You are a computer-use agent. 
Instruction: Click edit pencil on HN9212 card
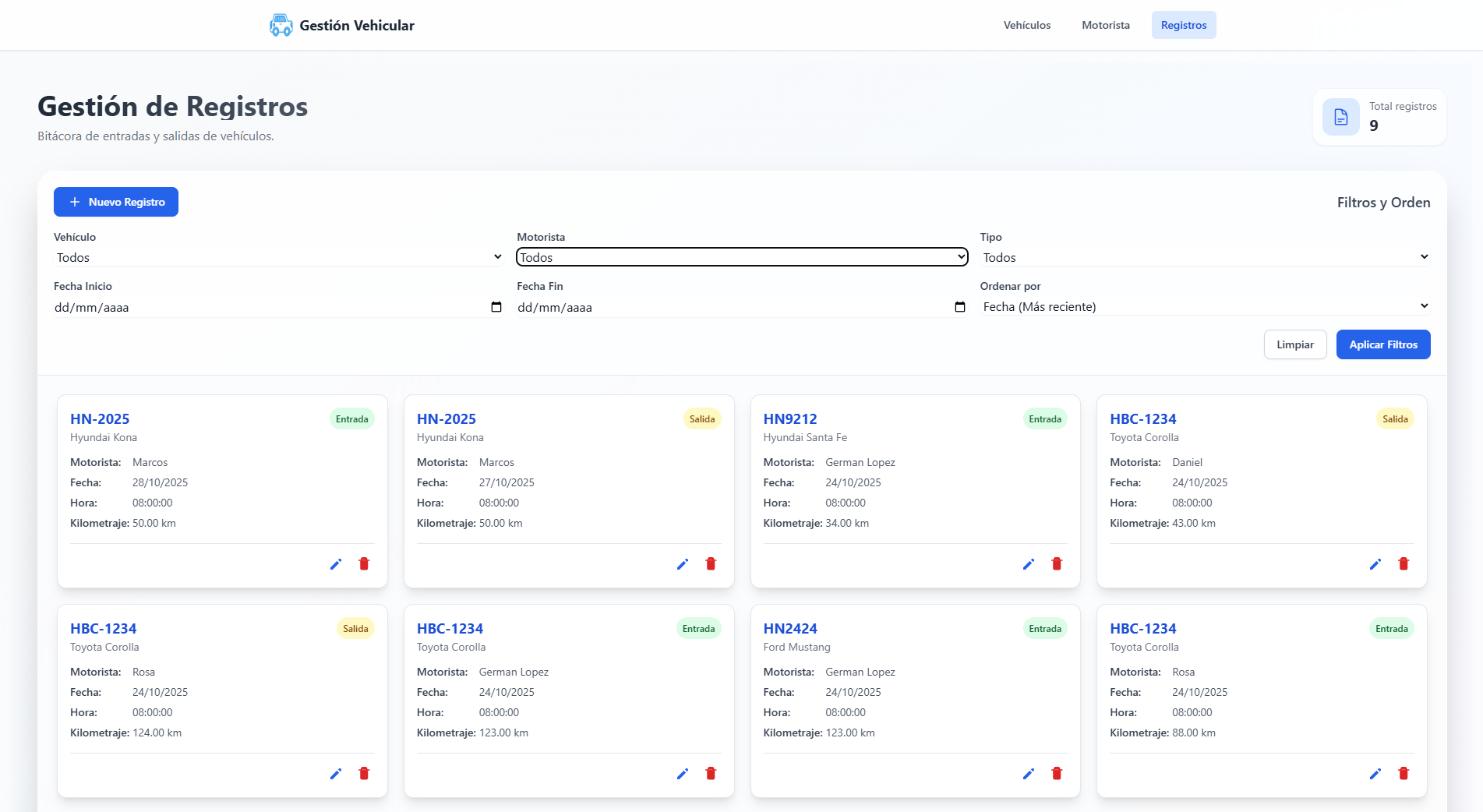coord(1029,564)
